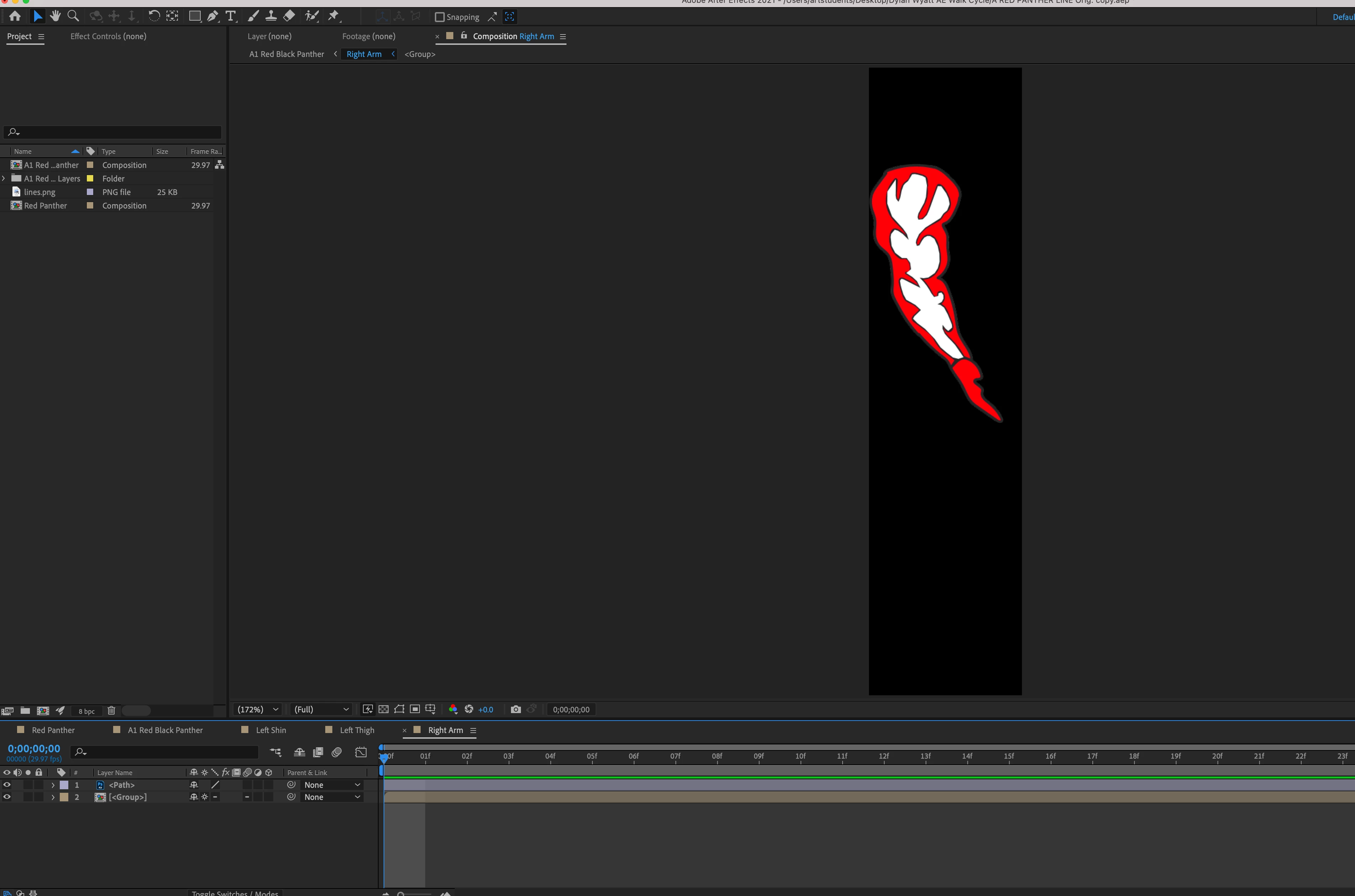1355x896 pixels.
Task: Click the 05f mark on timeline ruler
Action: pyautogui.click(x=592, y=756)
